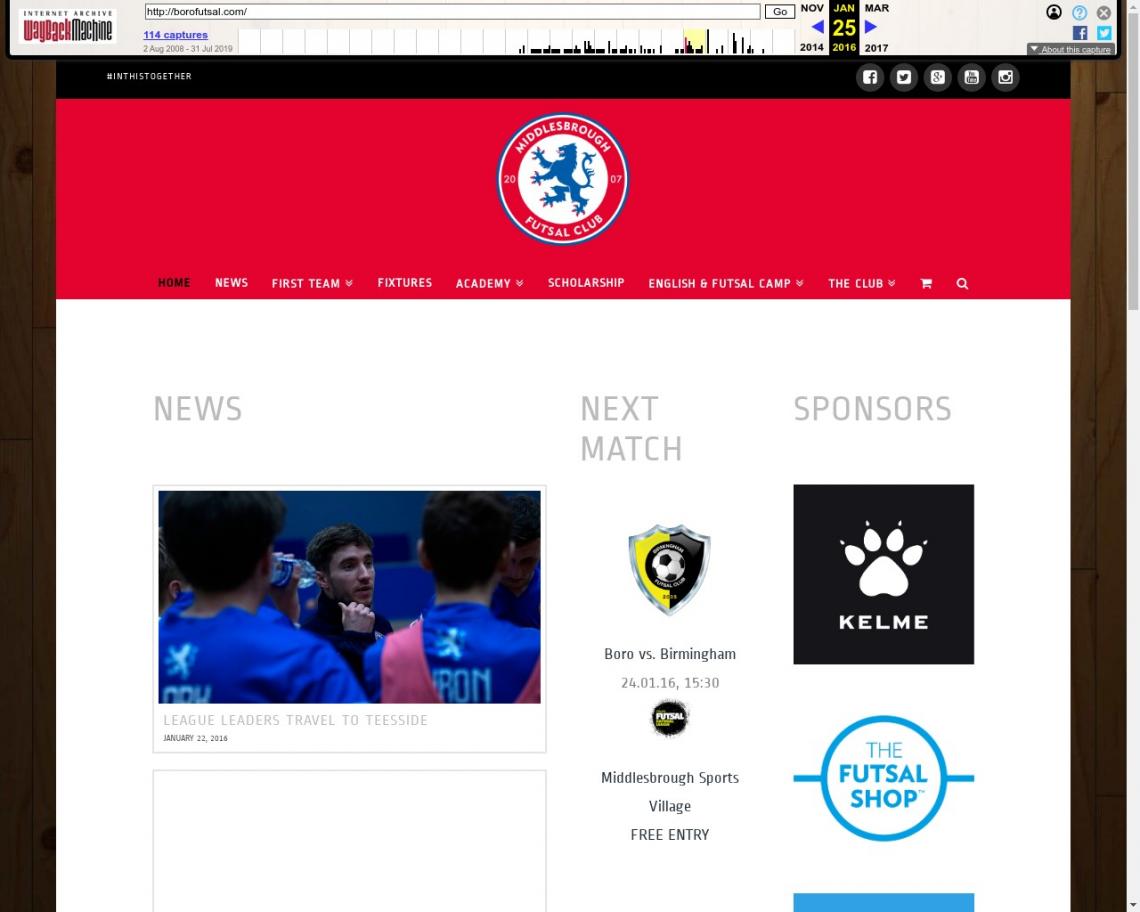Click the Wayback Machine URL input field

click(x=452, y=12)
